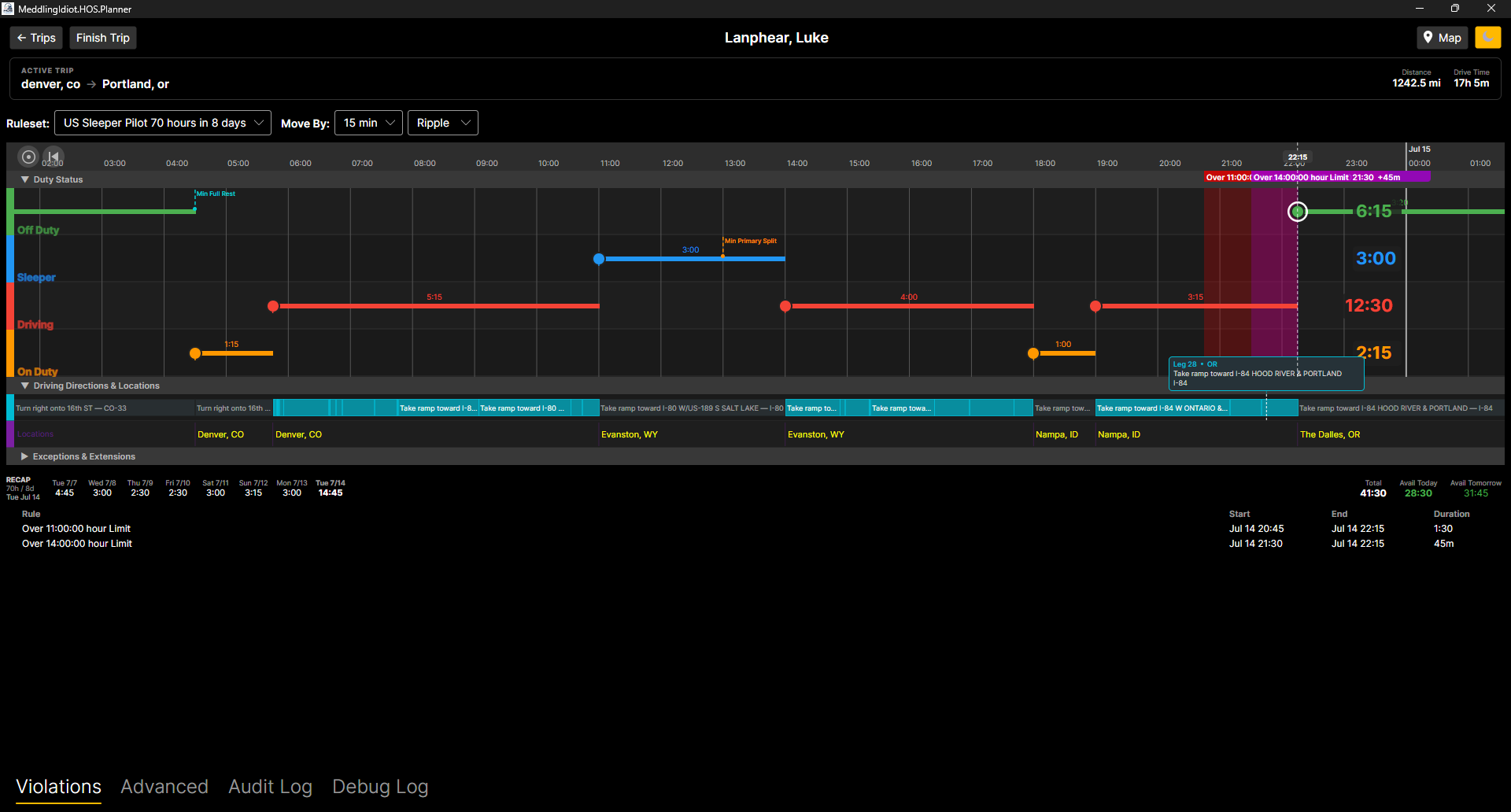
Task: Click the Tue 7/14 recap entry
Action: tap(331, 488)
